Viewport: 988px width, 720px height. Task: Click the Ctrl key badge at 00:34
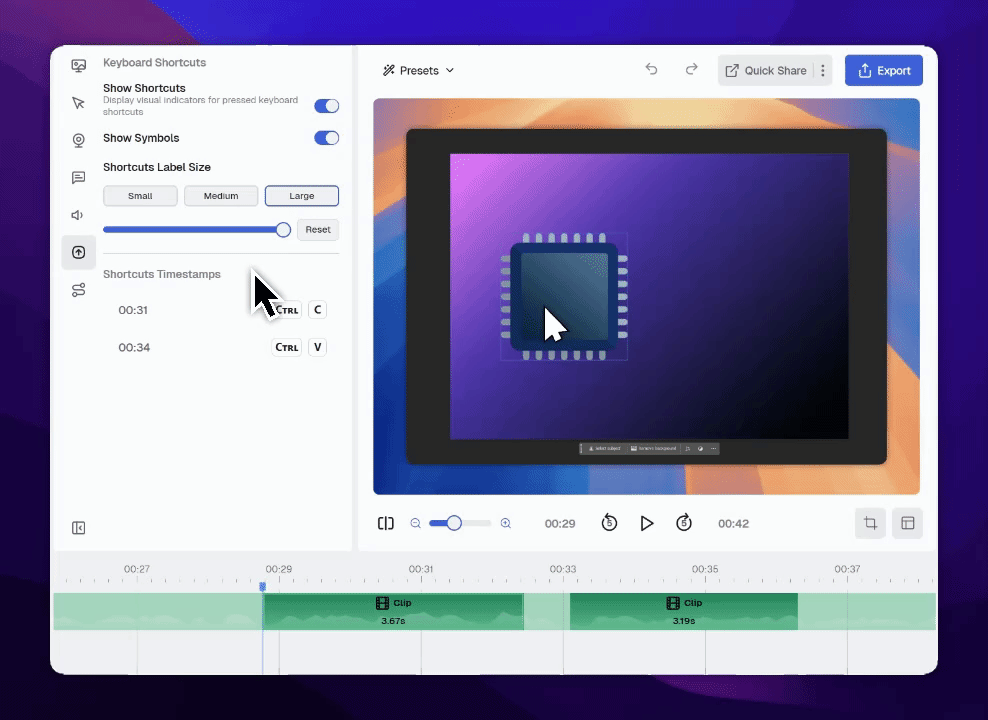coord(287,347)
